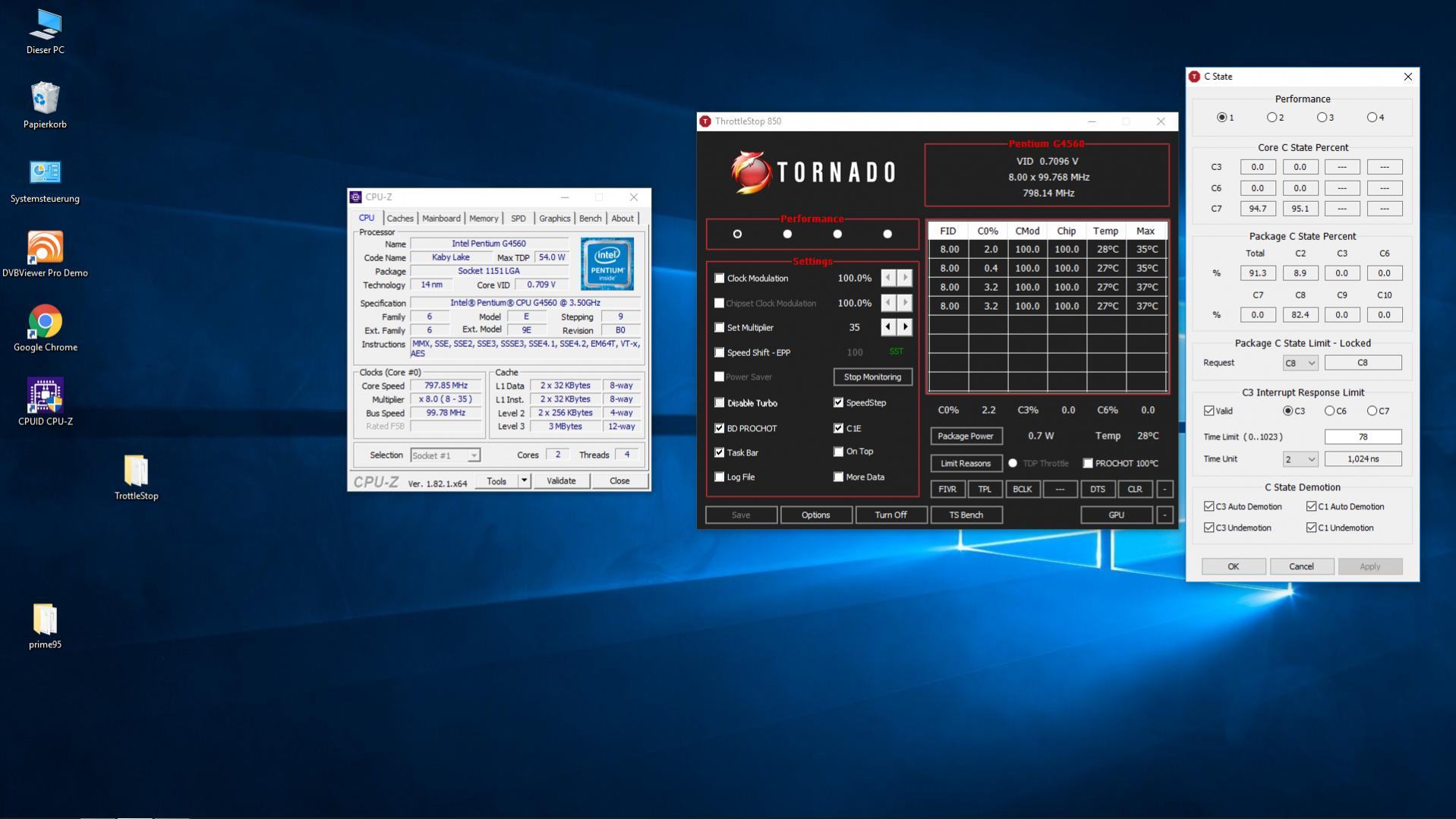
Task: Check the Disable Turbo option
Action: (719, 403)
